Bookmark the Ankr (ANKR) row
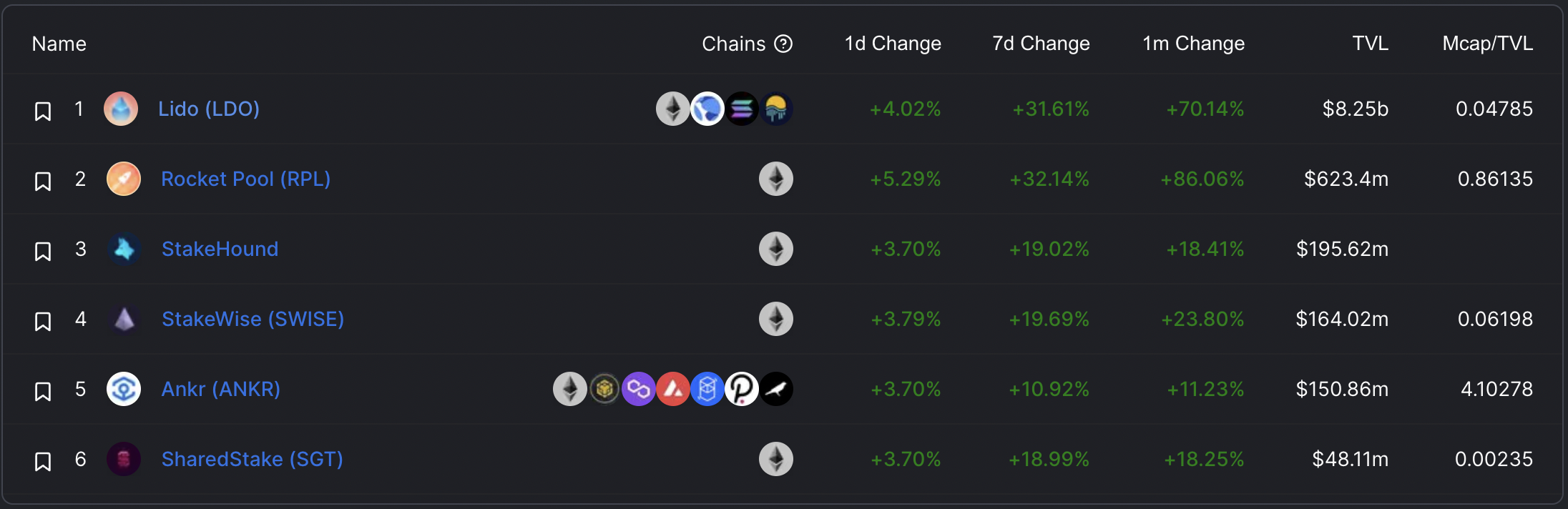Image resolution: width=1568 pixels, height=509 pixels. (43, 392)
